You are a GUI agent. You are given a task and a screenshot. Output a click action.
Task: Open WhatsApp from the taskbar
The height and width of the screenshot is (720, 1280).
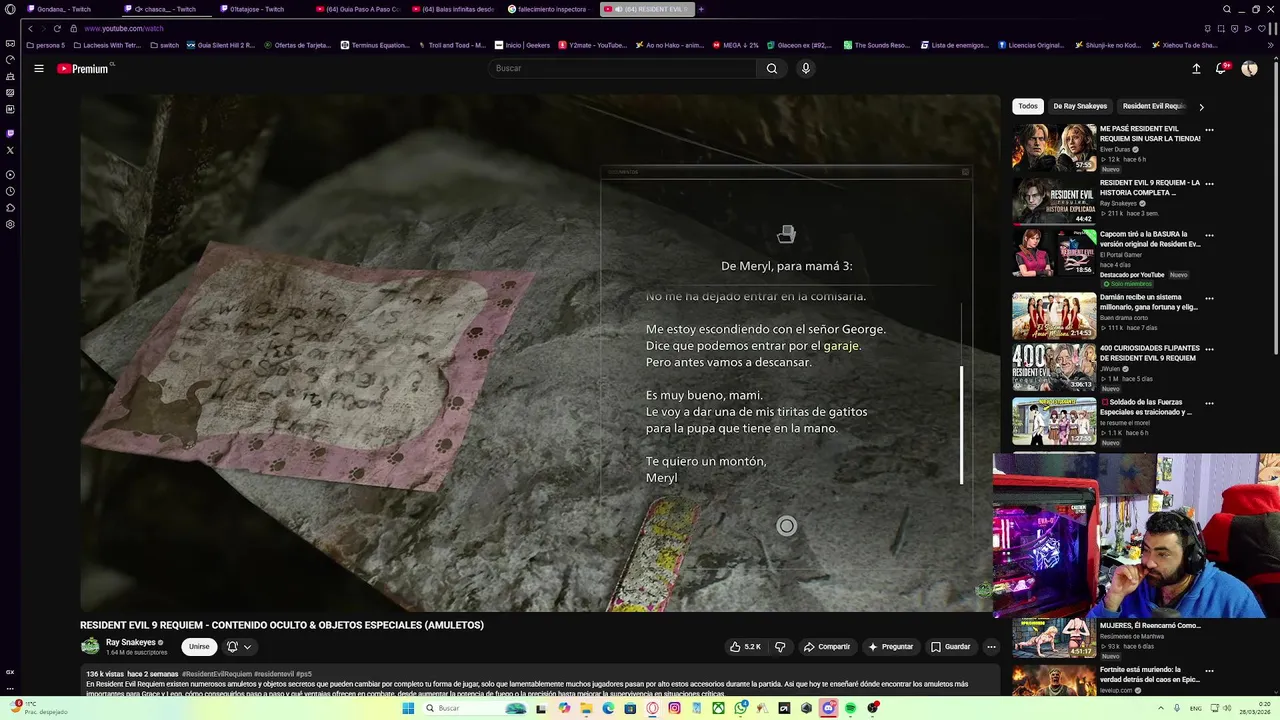coord(740,708)
